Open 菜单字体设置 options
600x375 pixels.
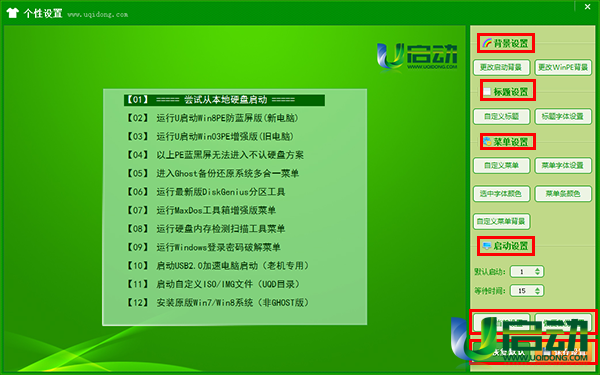pos(563,165)
